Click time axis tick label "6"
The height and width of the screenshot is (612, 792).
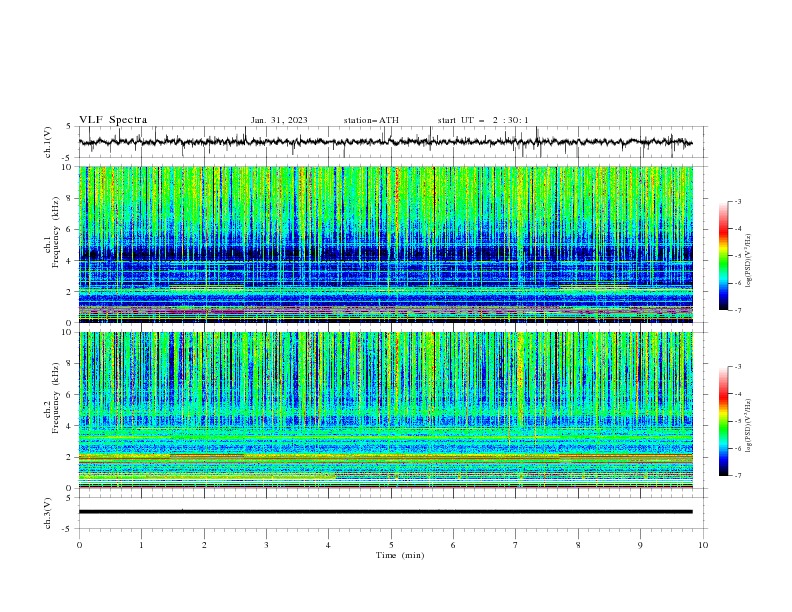pyautogui.click(x=454, y=545)
